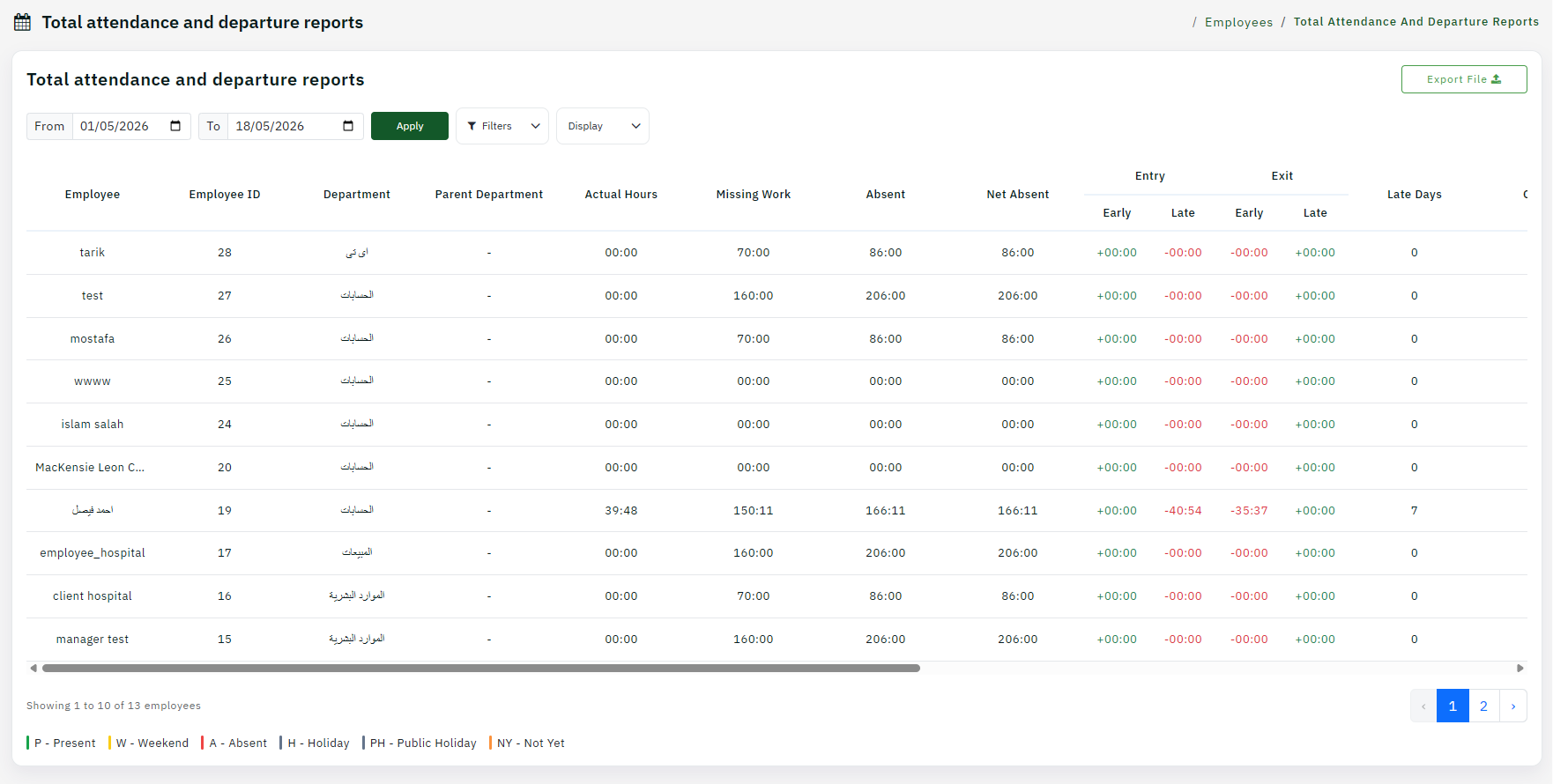This screenshot has width=1553, height=784.
Task: Click the funnel icon in Filters
Action: [x=472, y=126]
